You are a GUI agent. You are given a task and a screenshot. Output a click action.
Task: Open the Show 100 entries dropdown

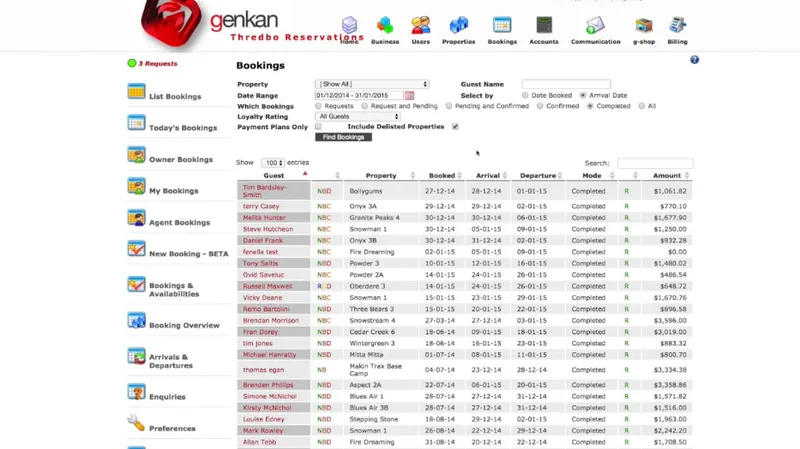pos(272,163)
